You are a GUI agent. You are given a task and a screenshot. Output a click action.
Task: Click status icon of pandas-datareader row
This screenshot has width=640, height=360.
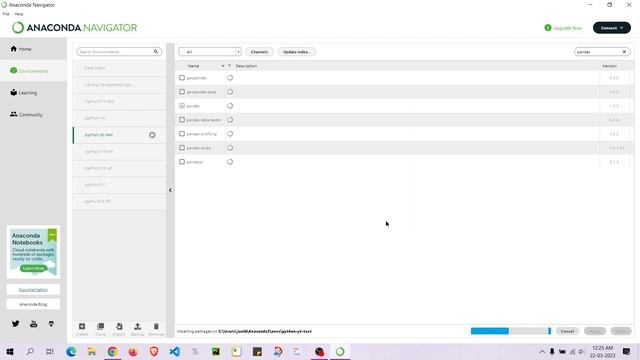pyautogui.click(x=230, y=120)
